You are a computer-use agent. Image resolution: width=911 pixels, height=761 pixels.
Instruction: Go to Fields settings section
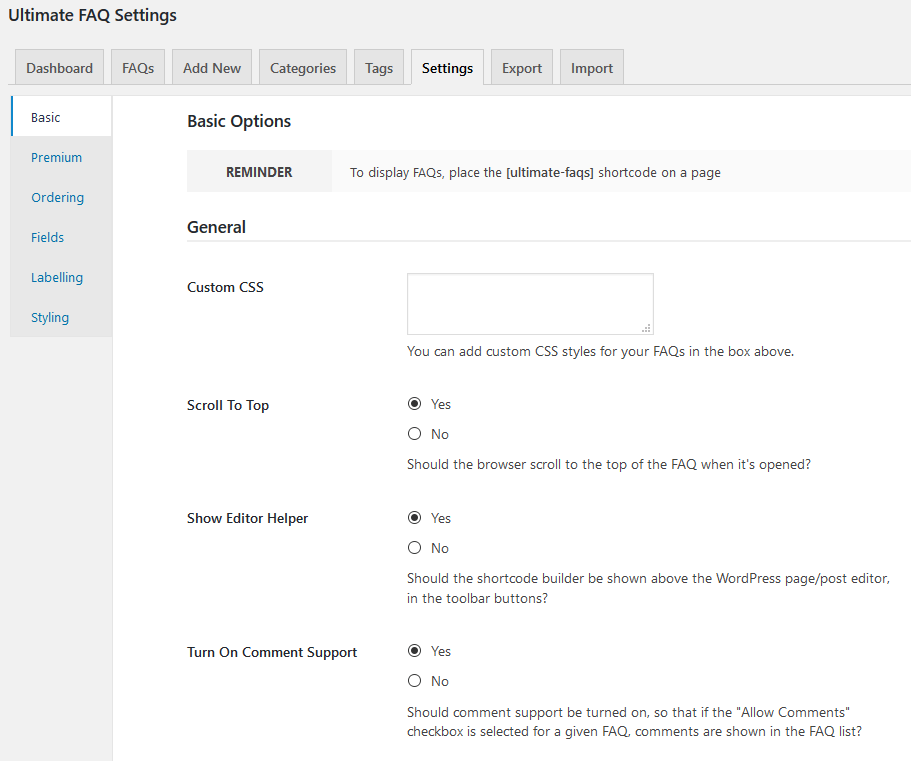[x=48, y=238]
